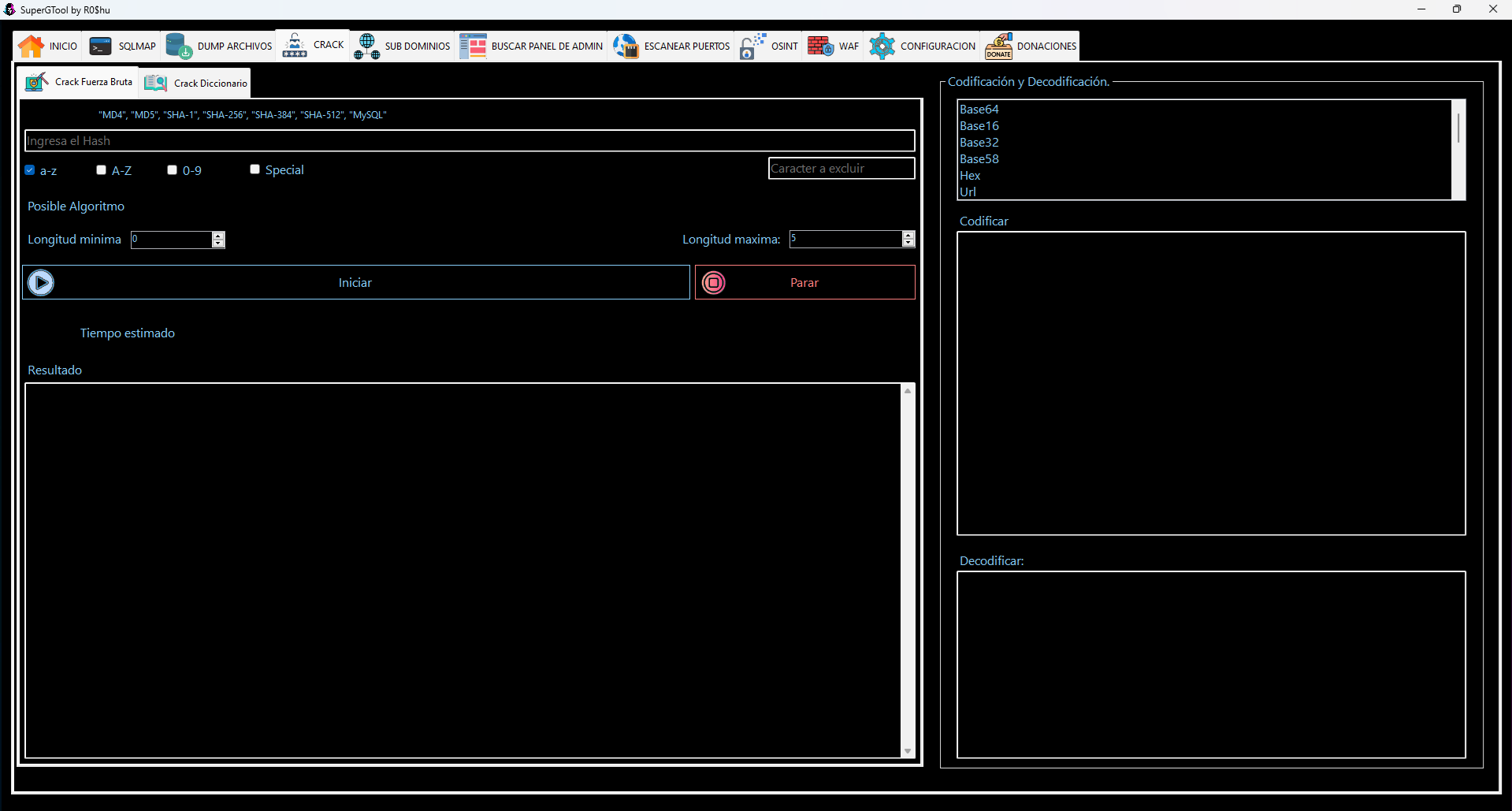Image resolution: width=1512 pixels, height=811 pixels.
Task: Click the OSINT padlock icon
Action: point(752,47)
